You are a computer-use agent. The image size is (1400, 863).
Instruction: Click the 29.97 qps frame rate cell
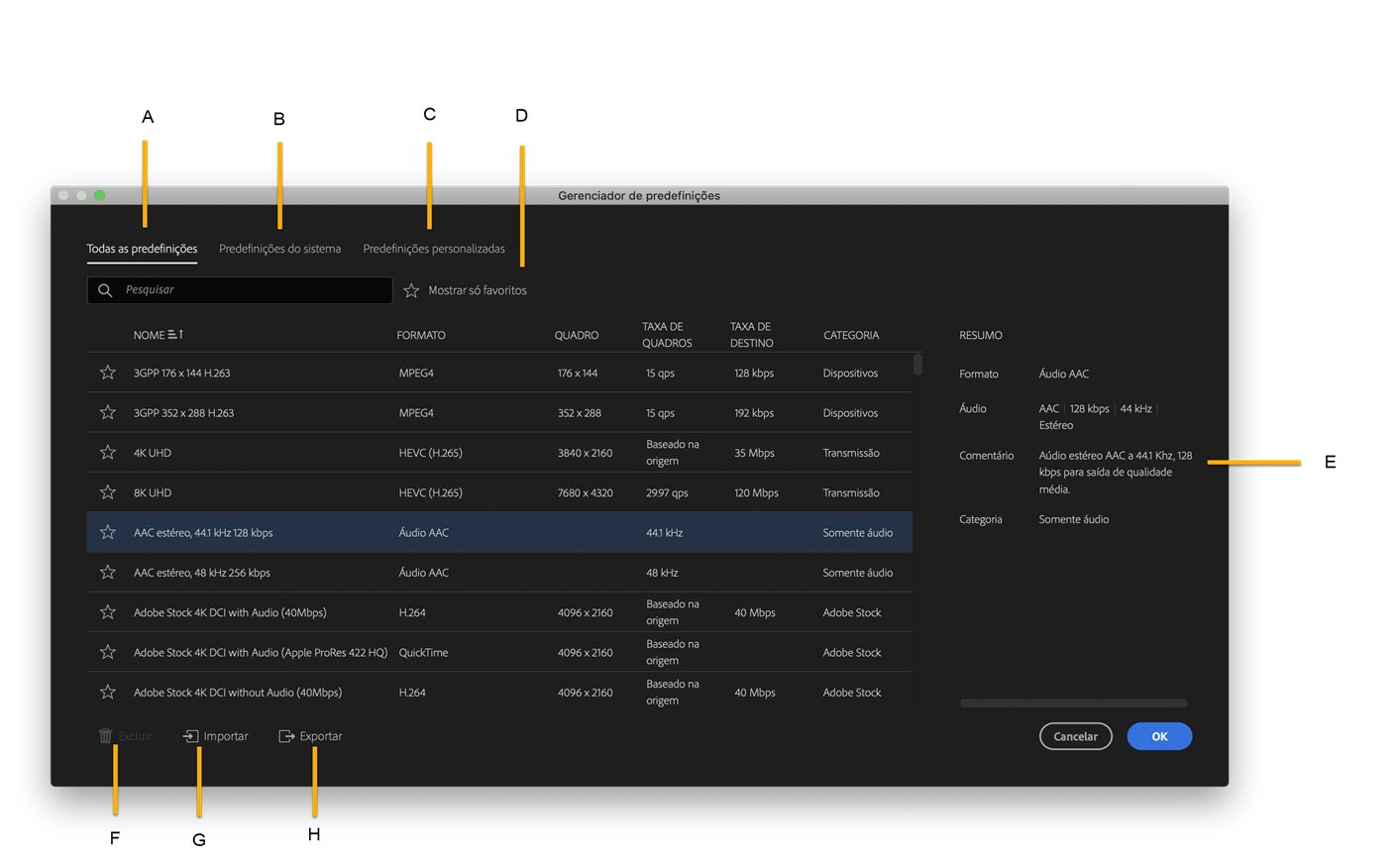tap(667, 492)
